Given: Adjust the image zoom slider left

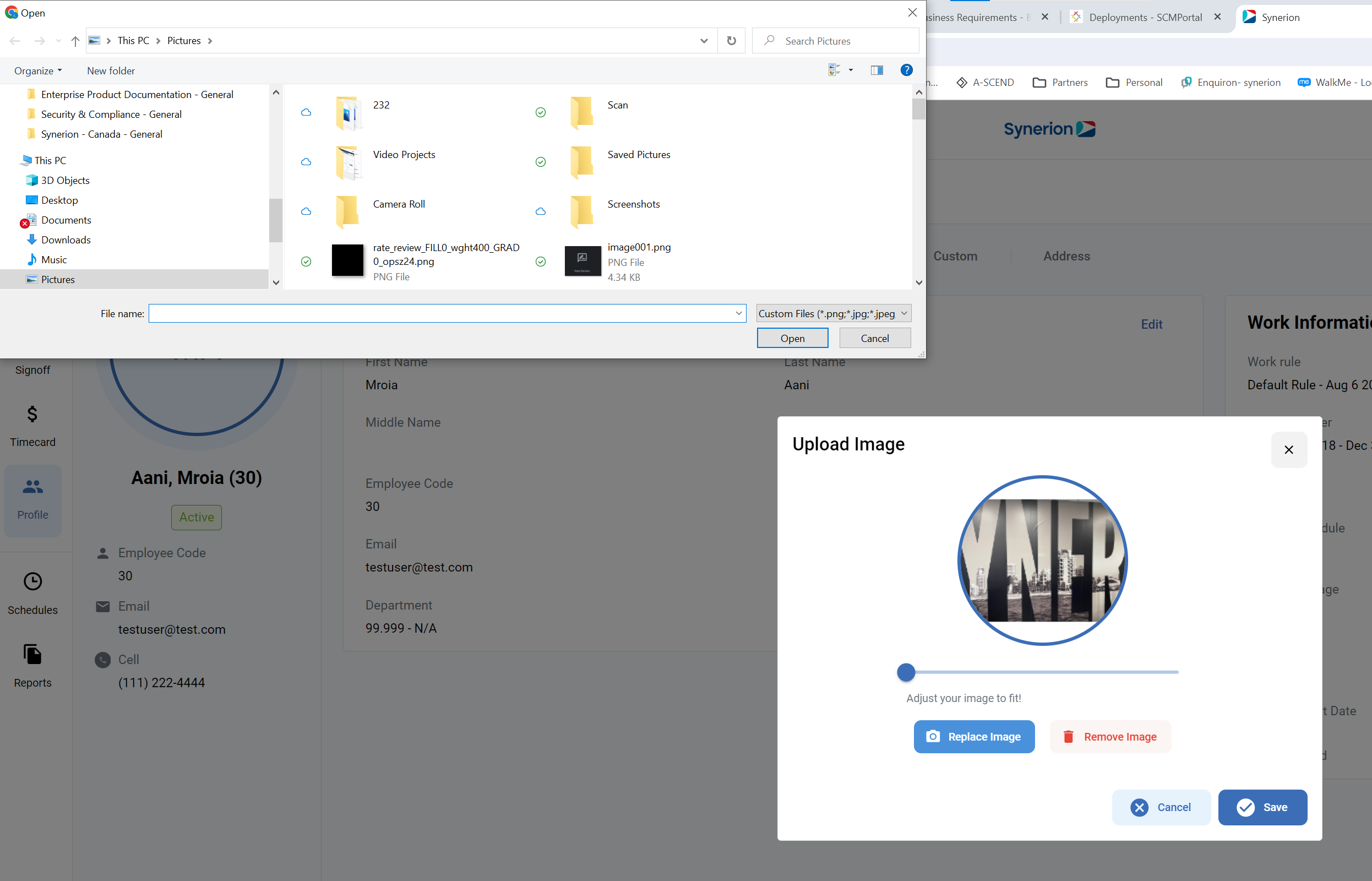Looking at the screenshot, I should [x=906, y=672].
